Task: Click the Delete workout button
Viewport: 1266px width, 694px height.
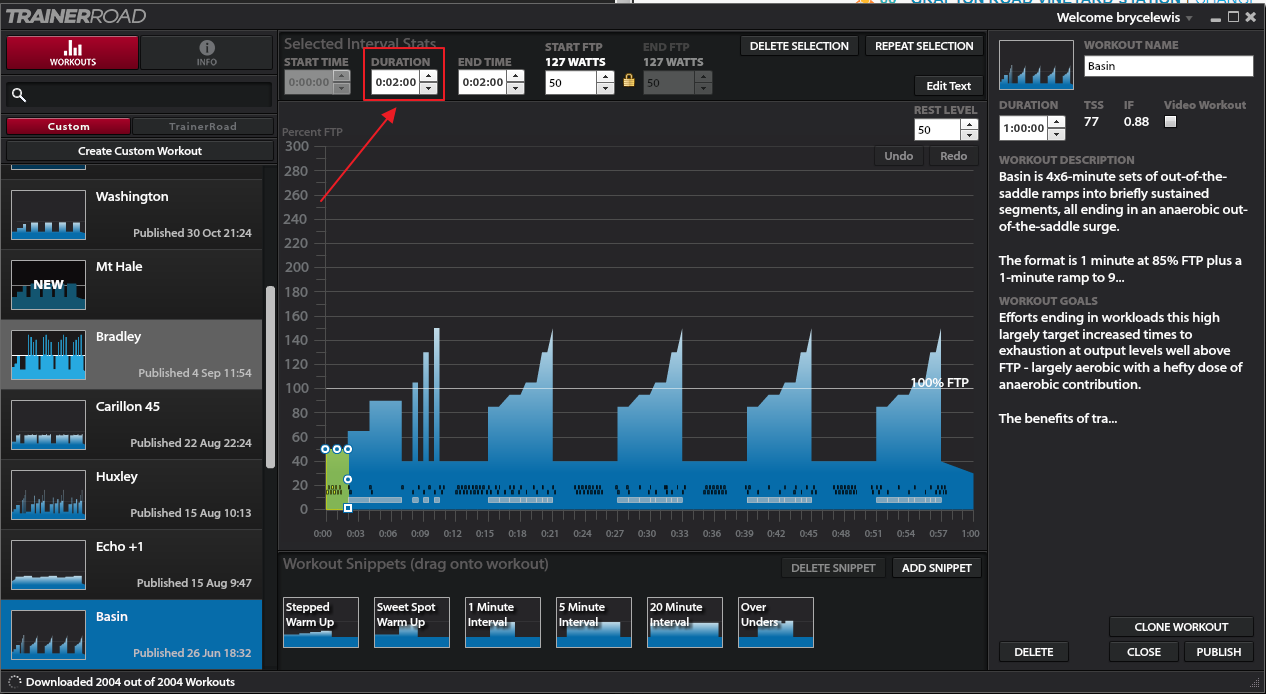Action: click(1034, 652)
